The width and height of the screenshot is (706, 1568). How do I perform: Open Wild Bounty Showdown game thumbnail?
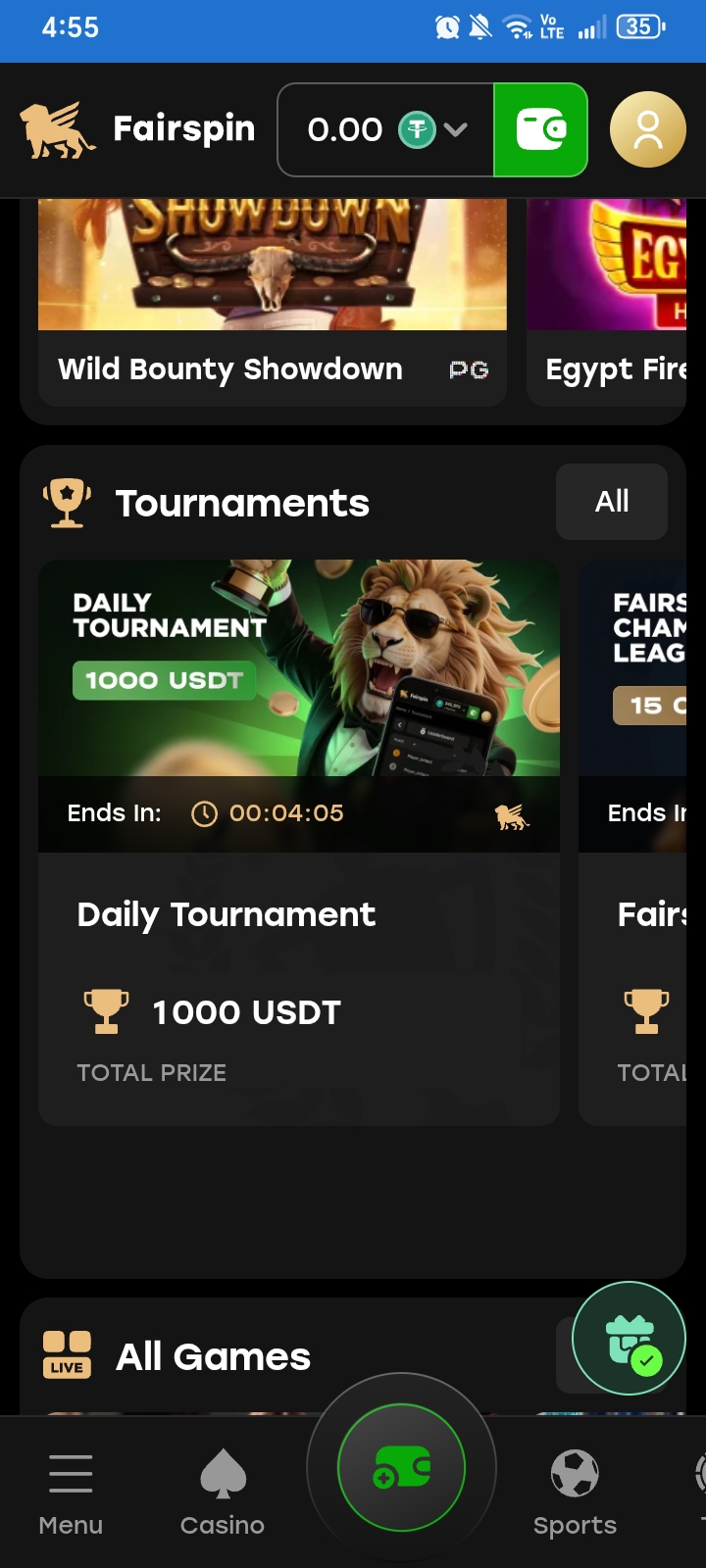click(x=273, y=265)
